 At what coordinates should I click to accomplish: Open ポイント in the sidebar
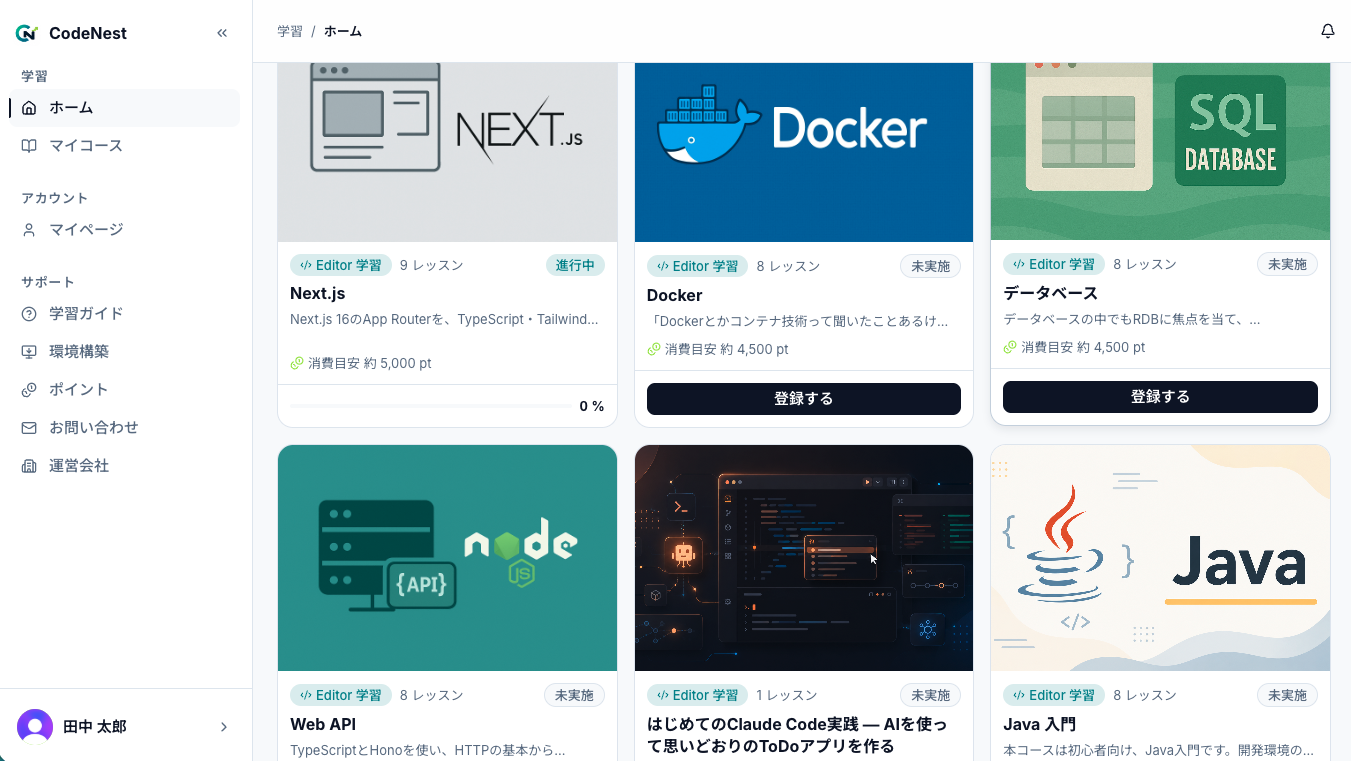(x=125, y=390)
